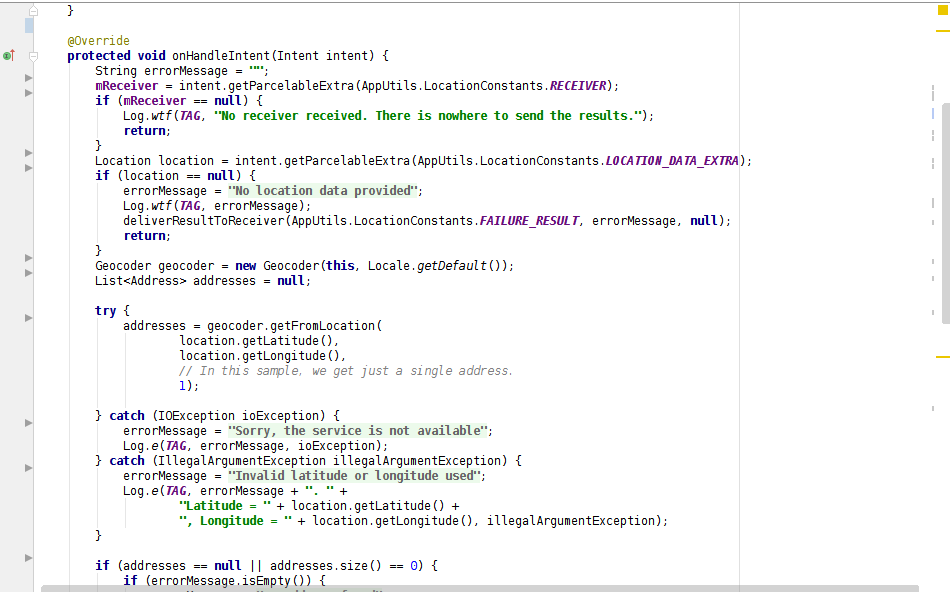Click the comment "In this sample, we get just a single address"

[x=346, y=371]
